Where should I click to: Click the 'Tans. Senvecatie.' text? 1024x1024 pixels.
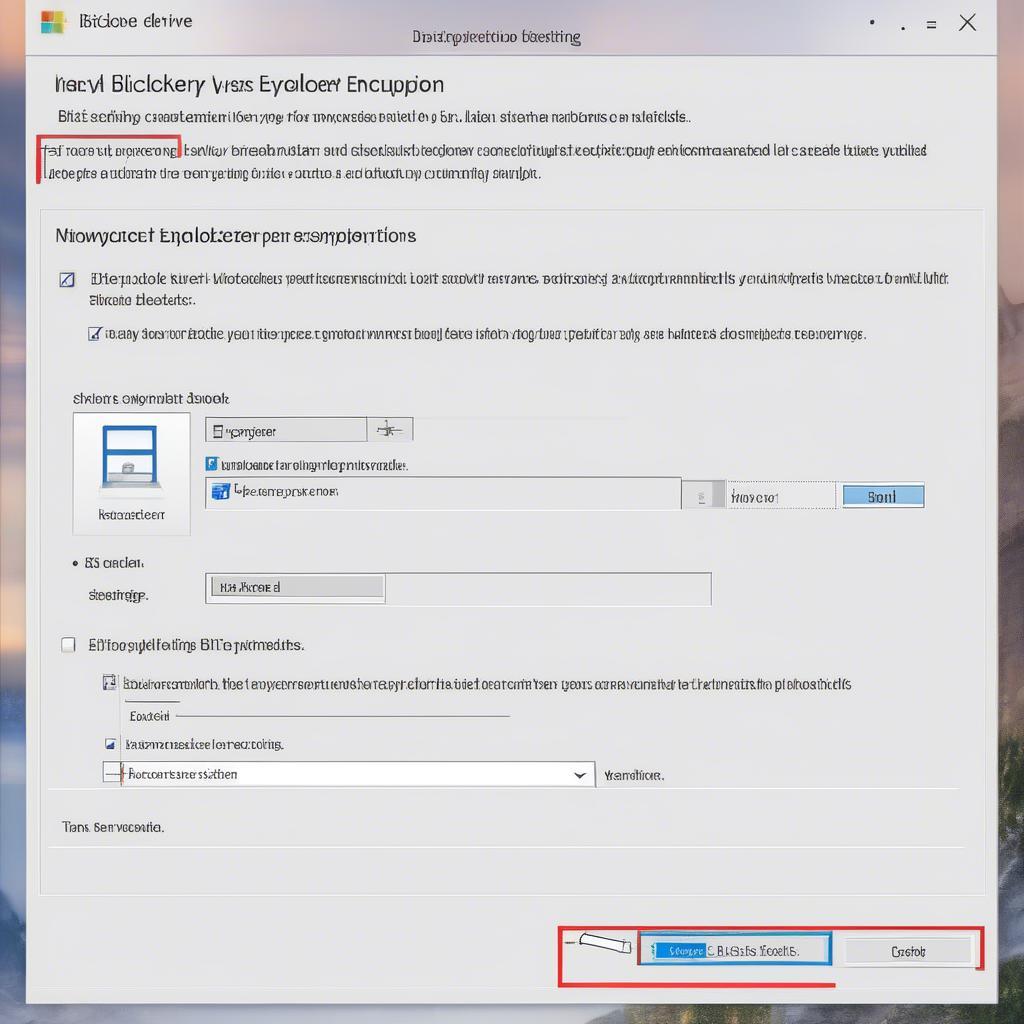click(x=113, y=827)
